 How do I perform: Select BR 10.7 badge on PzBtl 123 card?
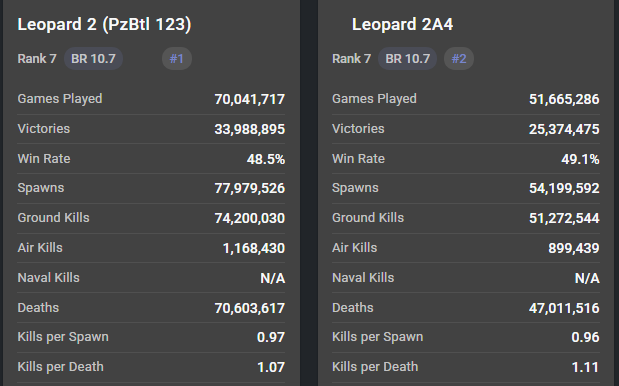point(93,59)
